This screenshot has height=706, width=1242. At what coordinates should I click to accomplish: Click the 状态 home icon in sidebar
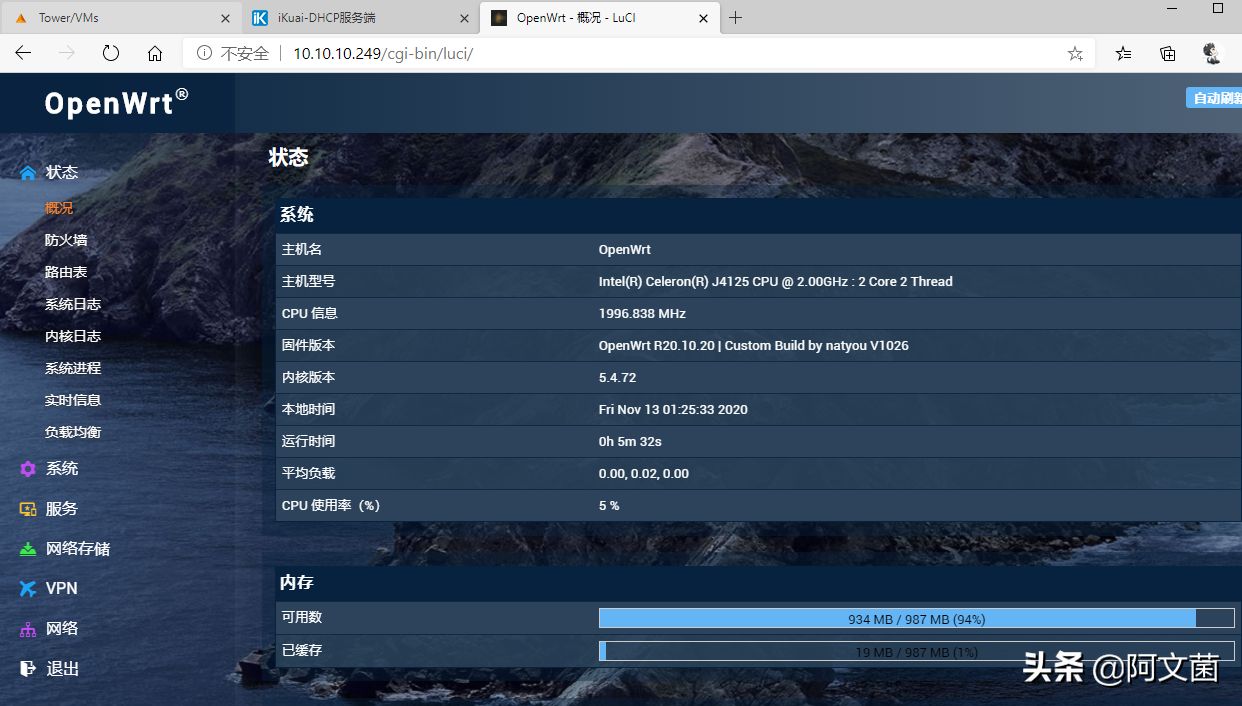(28, 173)
